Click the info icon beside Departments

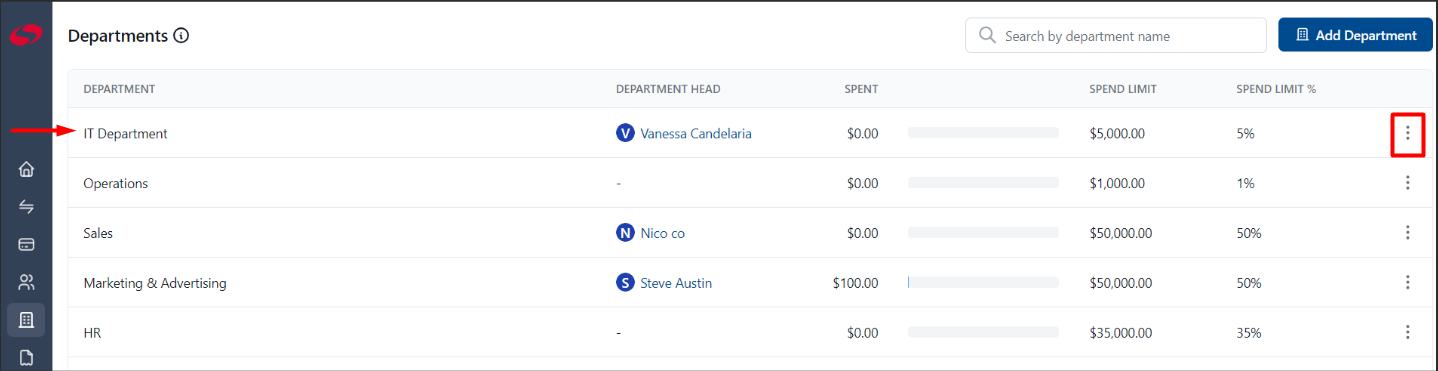point(181,36)
